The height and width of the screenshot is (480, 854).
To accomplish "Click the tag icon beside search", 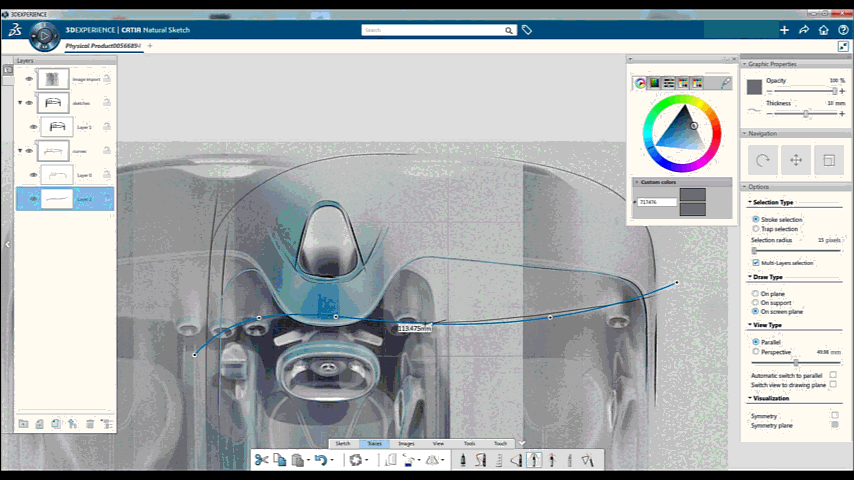I will click(527, 30).
